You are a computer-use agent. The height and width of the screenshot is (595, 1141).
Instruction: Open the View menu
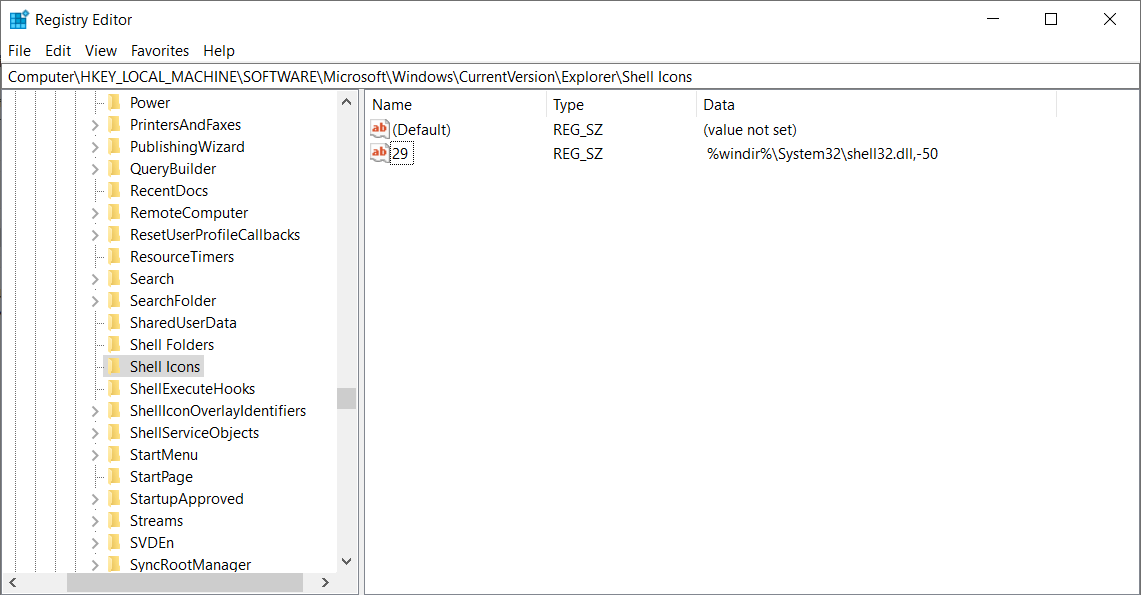click(x=100, y=51)
